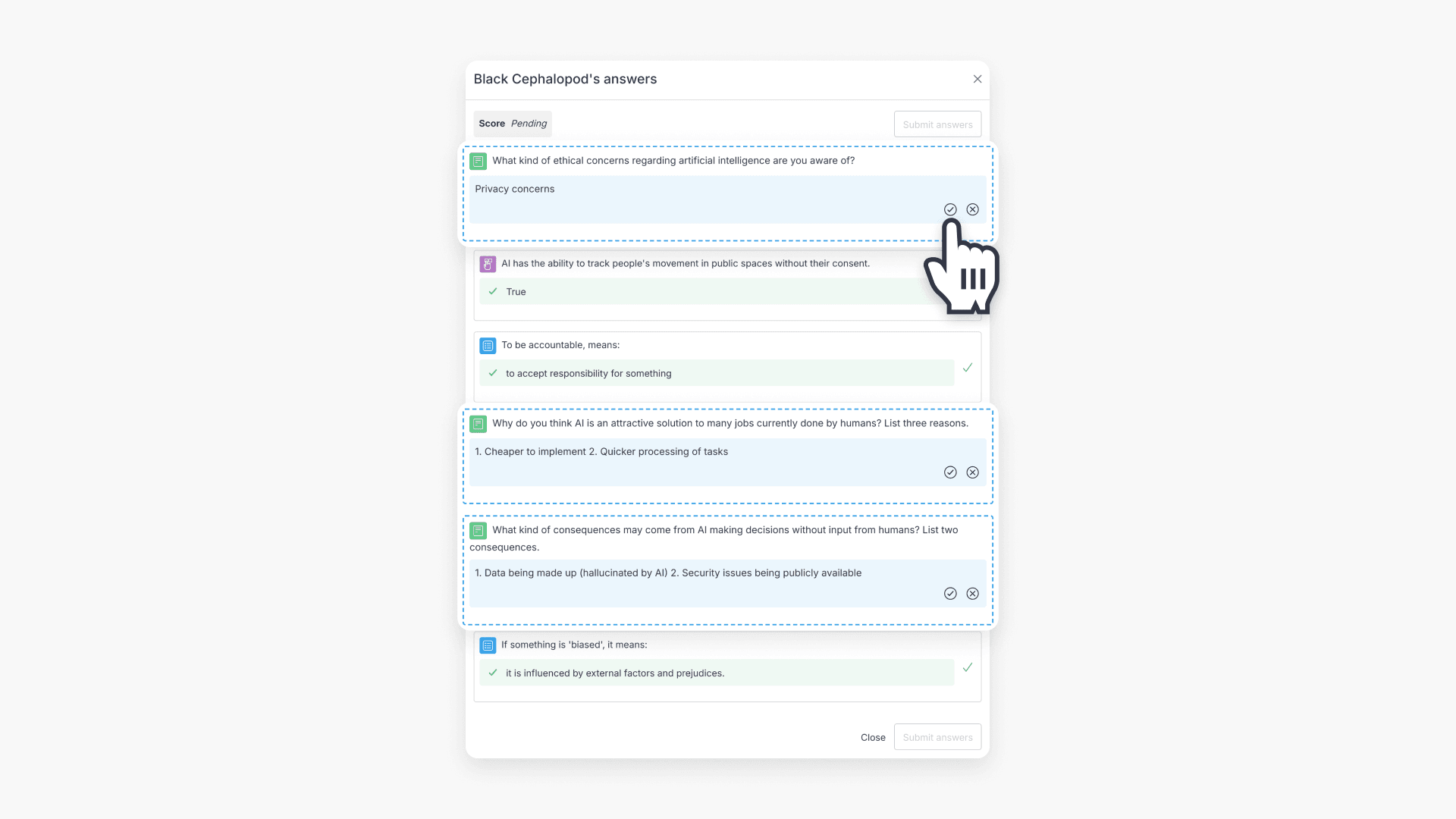
Task: Reject the 'Data being made up' answer
Action: coord(972,594)
